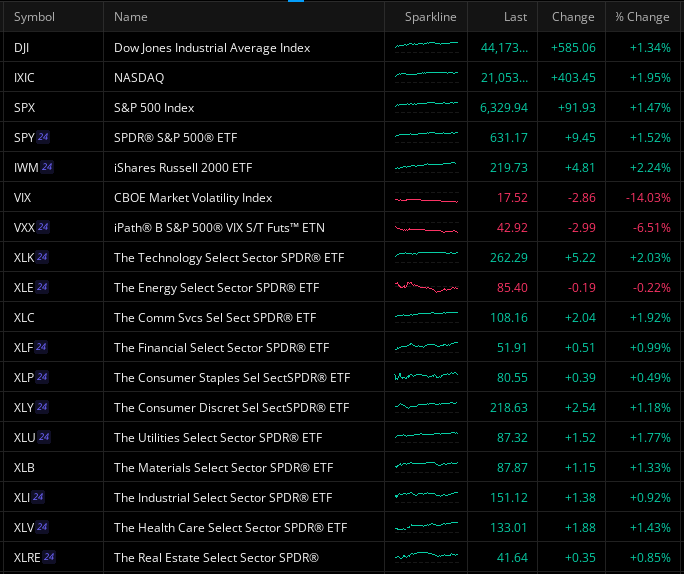The width and height of the screenshot is (684, 574).
Task: Click SPY last price 631.17
Action: (x=509, y=137)
